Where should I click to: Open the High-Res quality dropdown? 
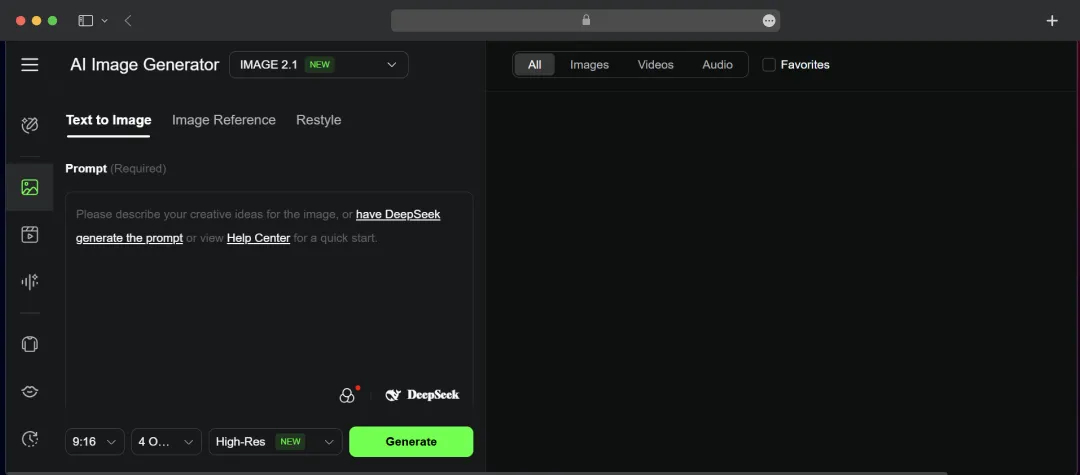[x=276, y=442]
